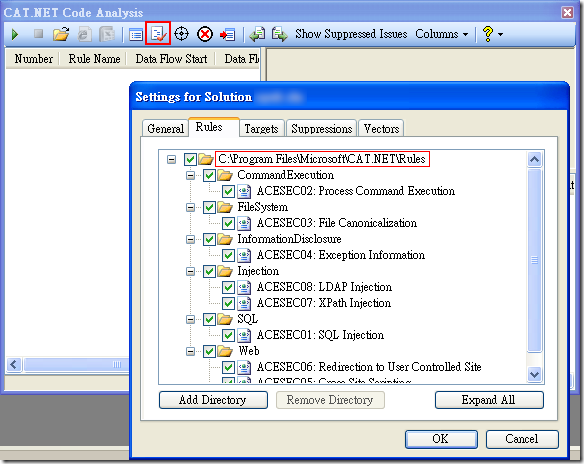Disable ACESEC01 SQL Injection checkbox
Image resolution: width=584 pixels, height=464 pixels.
(228, 336)
